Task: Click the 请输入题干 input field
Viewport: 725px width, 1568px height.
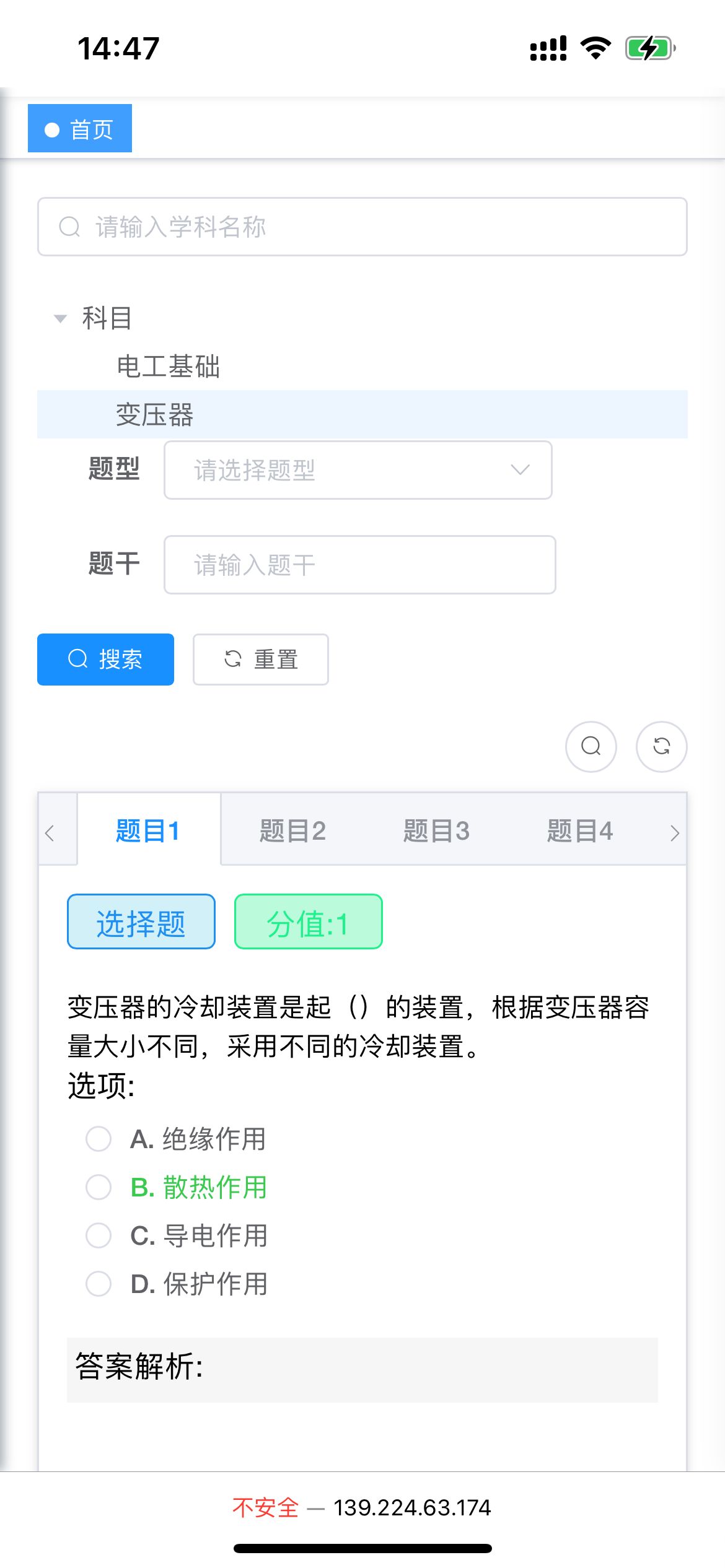Action: [359, 564]
